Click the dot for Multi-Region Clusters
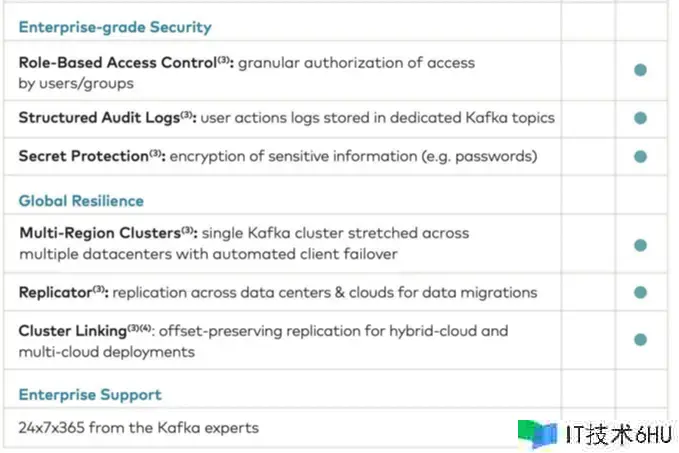Screen dimensions: 679x453 pos(640,245)
